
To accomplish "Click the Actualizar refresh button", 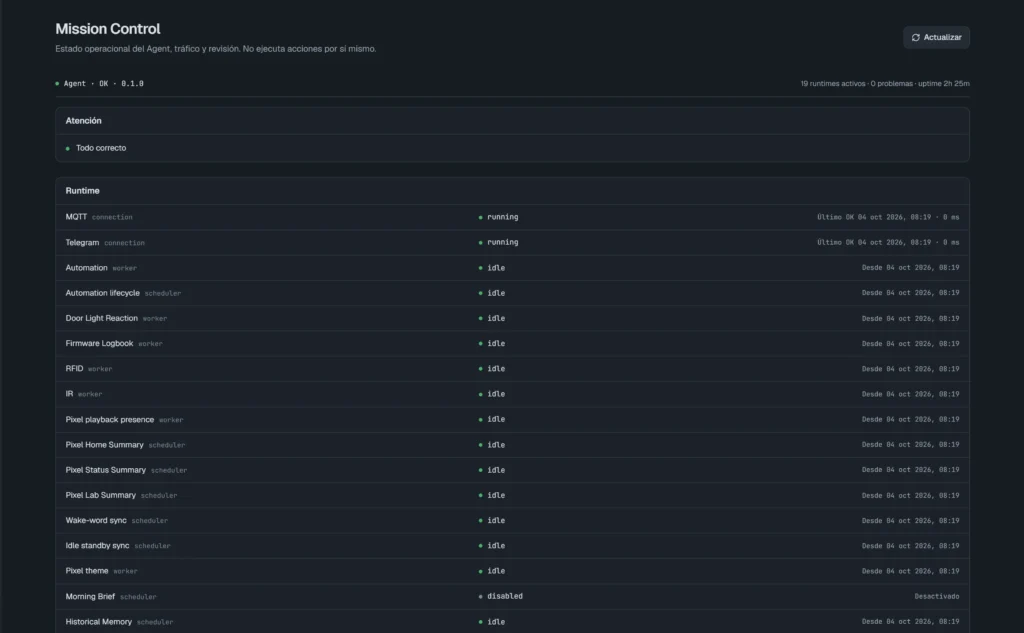I will coord(936,37).
